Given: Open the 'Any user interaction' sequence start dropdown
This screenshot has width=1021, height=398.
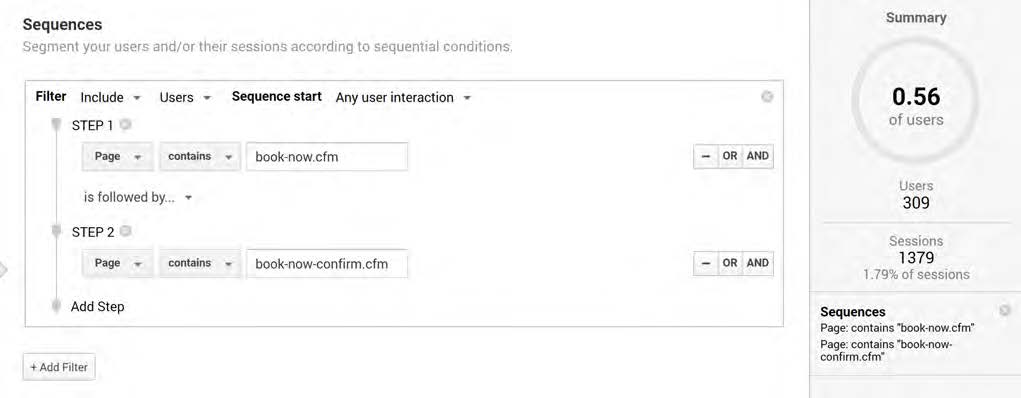Looking at the screenshot, I should 403,98.
